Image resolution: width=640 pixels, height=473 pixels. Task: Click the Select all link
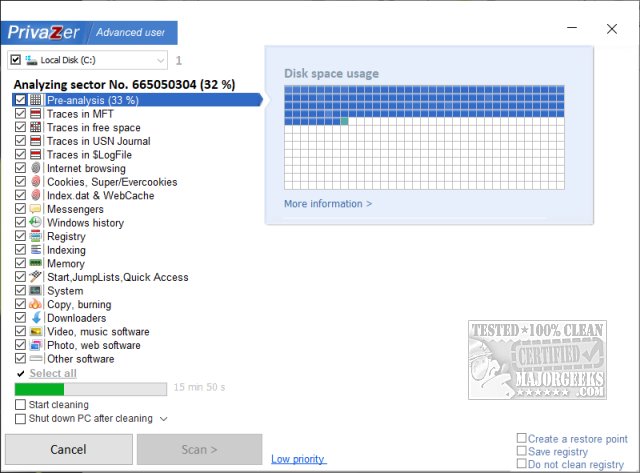[x=53, y=373]
